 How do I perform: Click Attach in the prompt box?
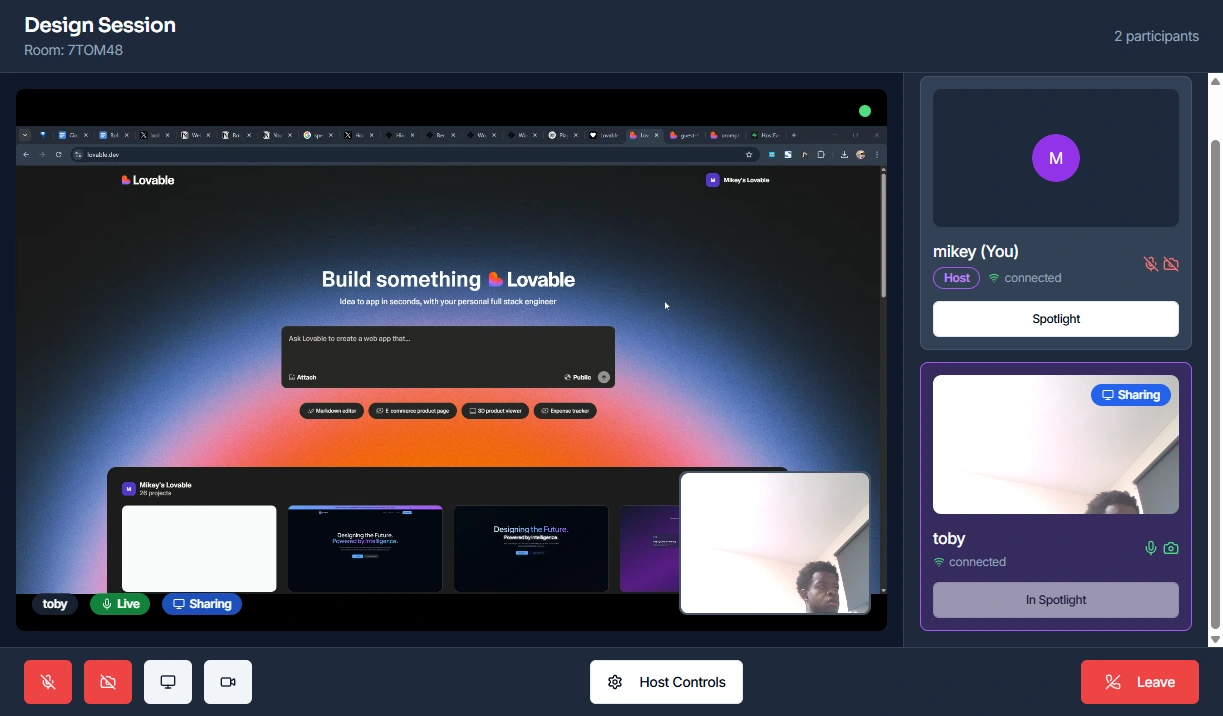[302, 377]
